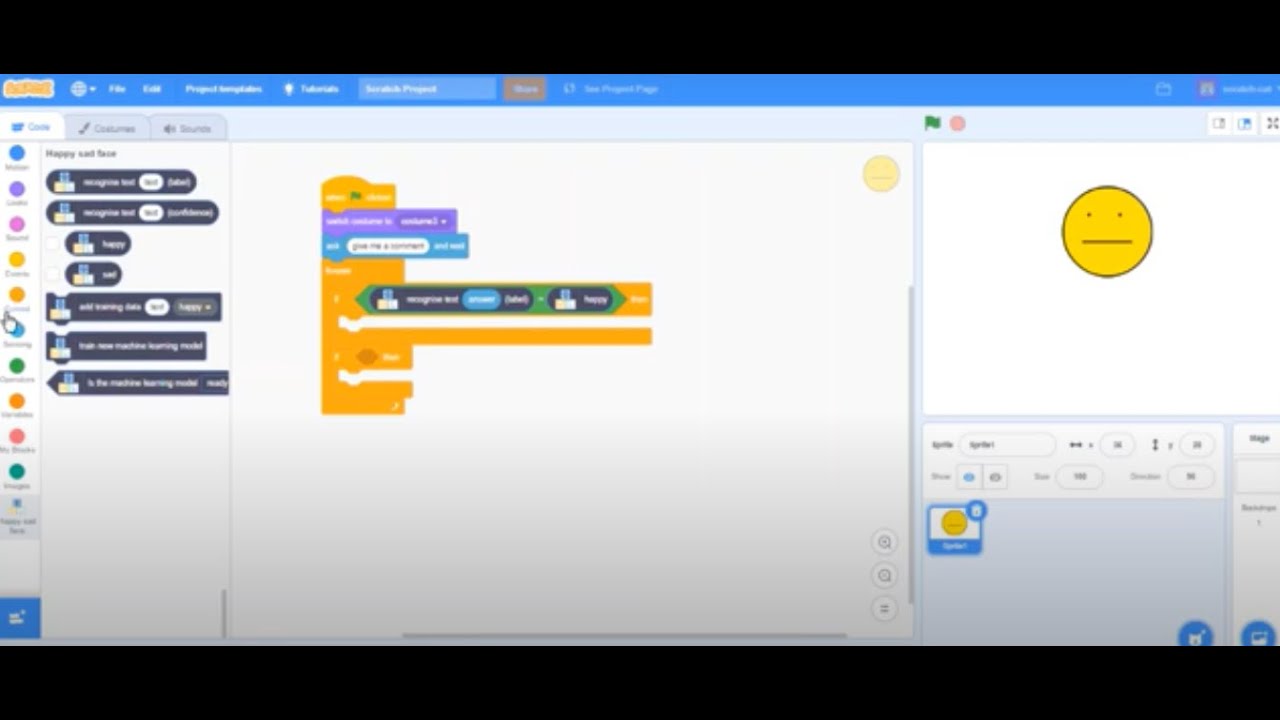Select the Operators block category
The width and height of the screenshot is (1280, 720).
[x=17, y=370]
